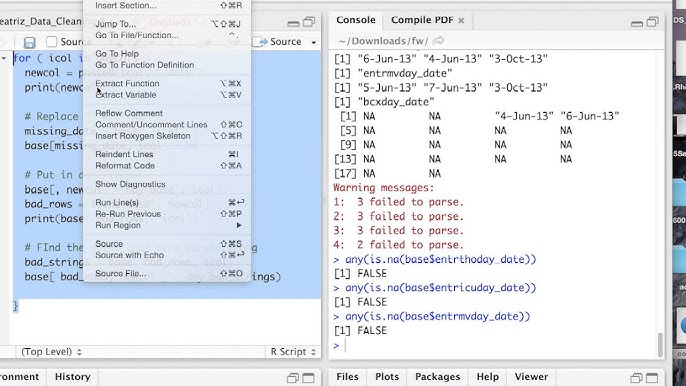Minimize the Environment/History pane
This screenshot has width=686, height=386.
(x=293, y=378)
